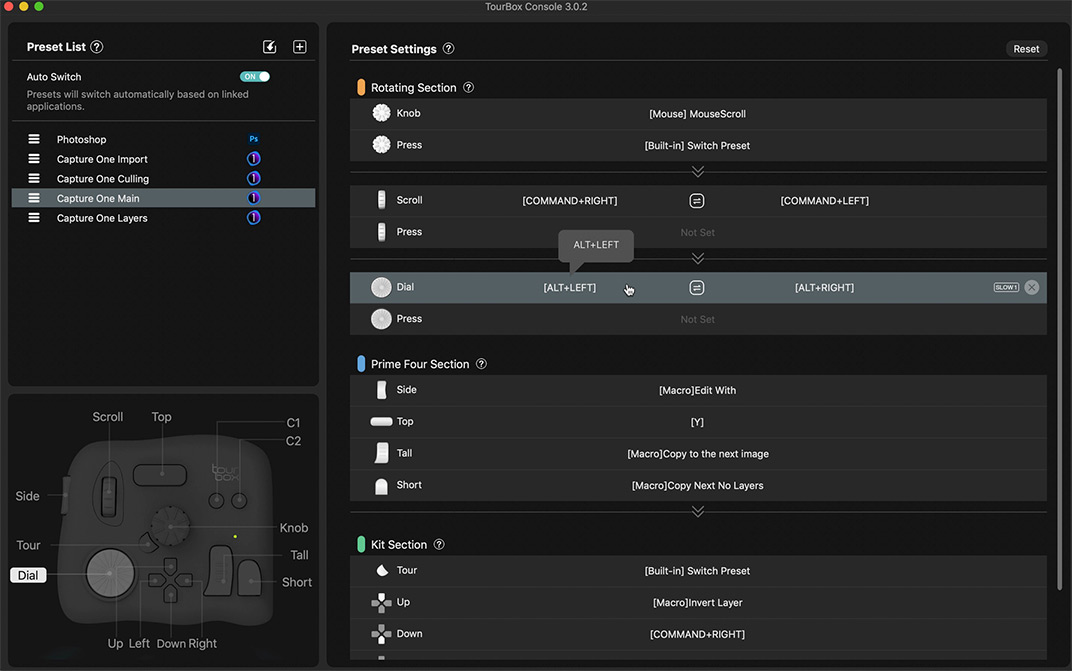
Task: Click the green Kit Section color marker
Action: click(361, 544)
